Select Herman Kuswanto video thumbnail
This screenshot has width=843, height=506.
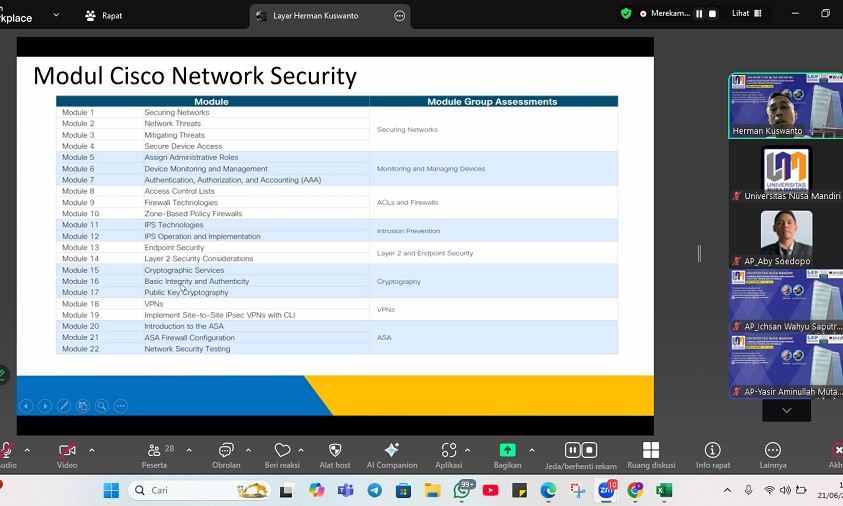point(786,105)
